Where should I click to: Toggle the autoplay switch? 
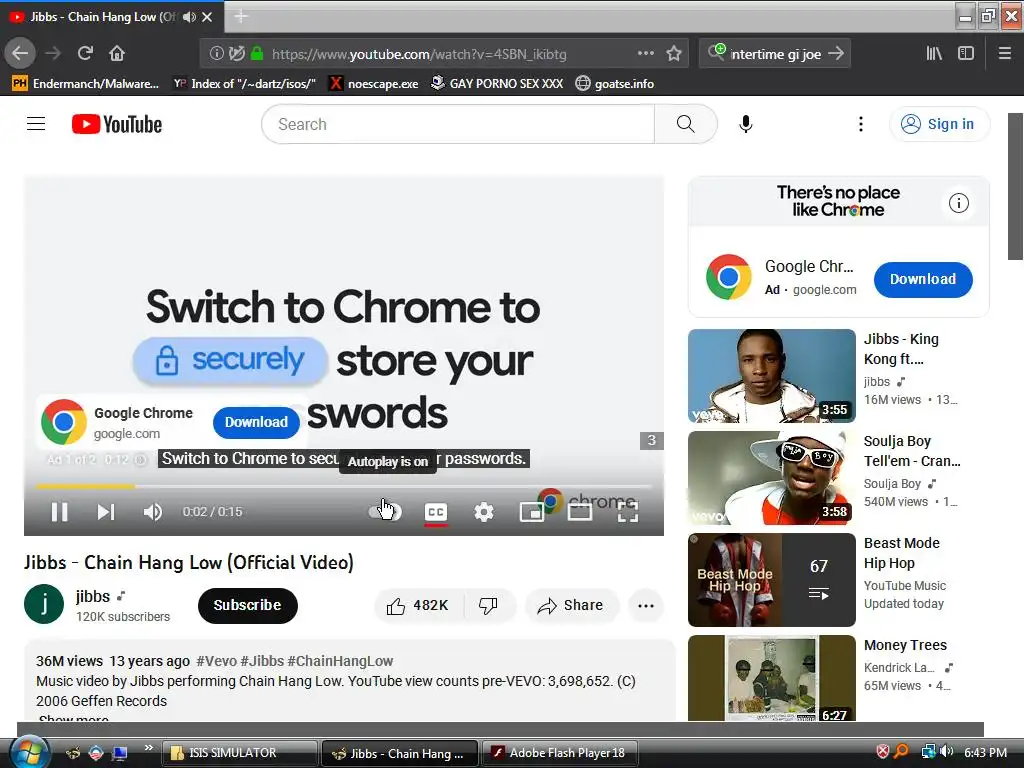[x=385, y=512]
